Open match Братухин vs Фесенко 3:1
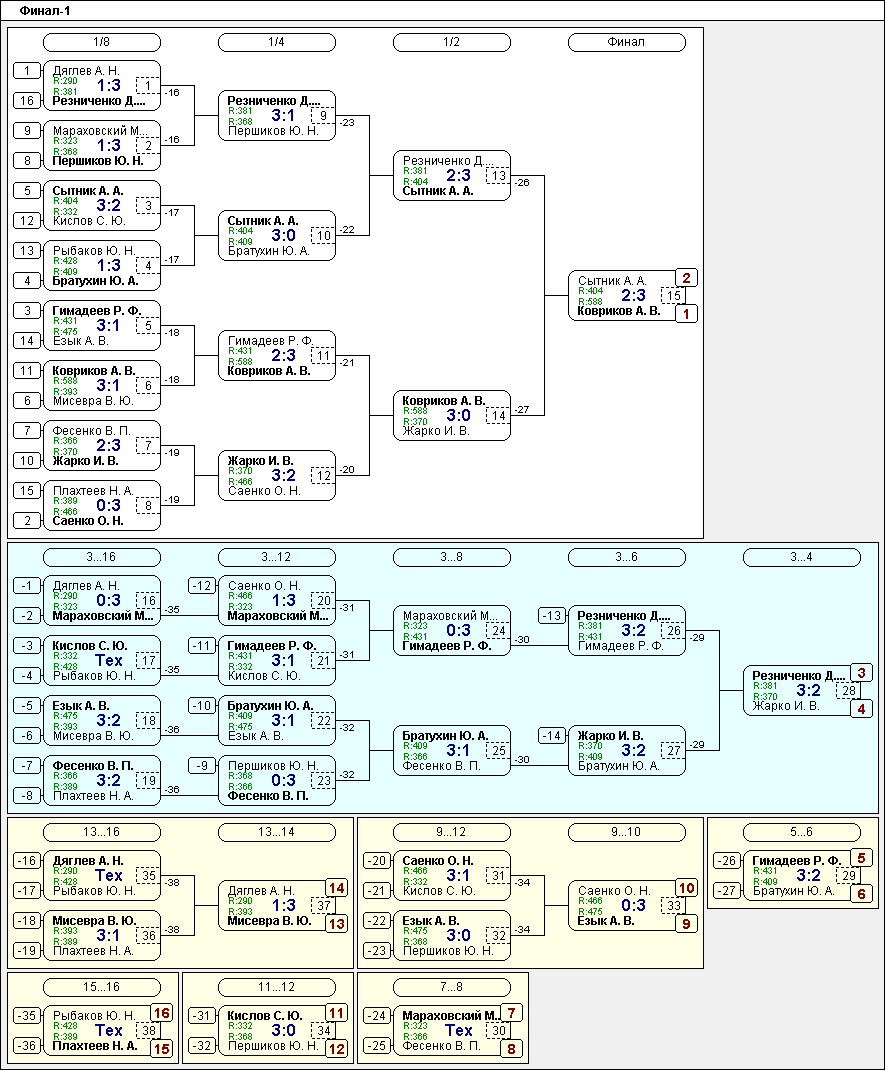The width and height of the screenshot is (887, 1071). pyautogui.click(x=451, y=751)
